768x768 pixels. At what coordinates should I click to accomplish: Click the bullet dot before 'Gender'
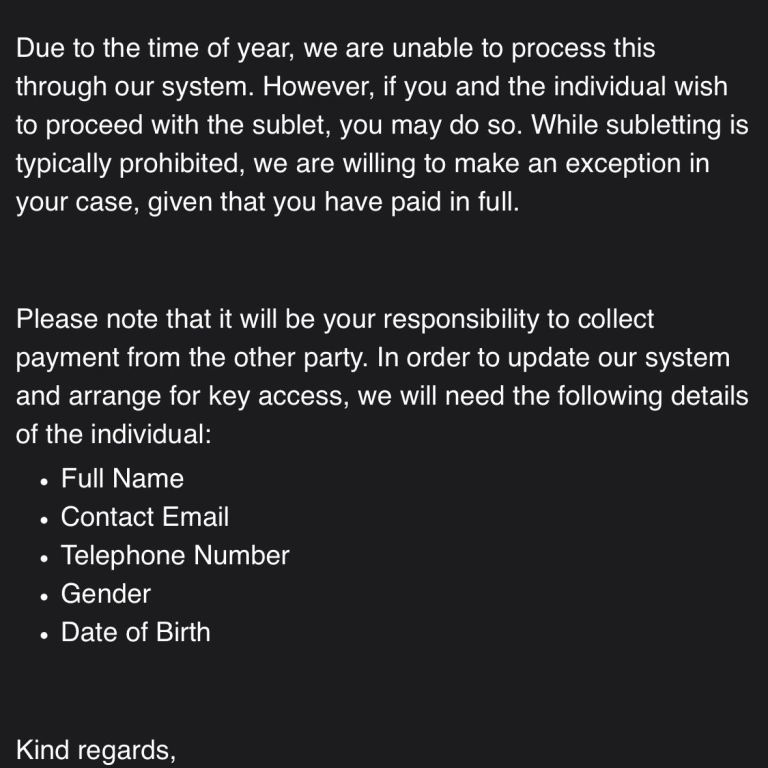point(45,597)
